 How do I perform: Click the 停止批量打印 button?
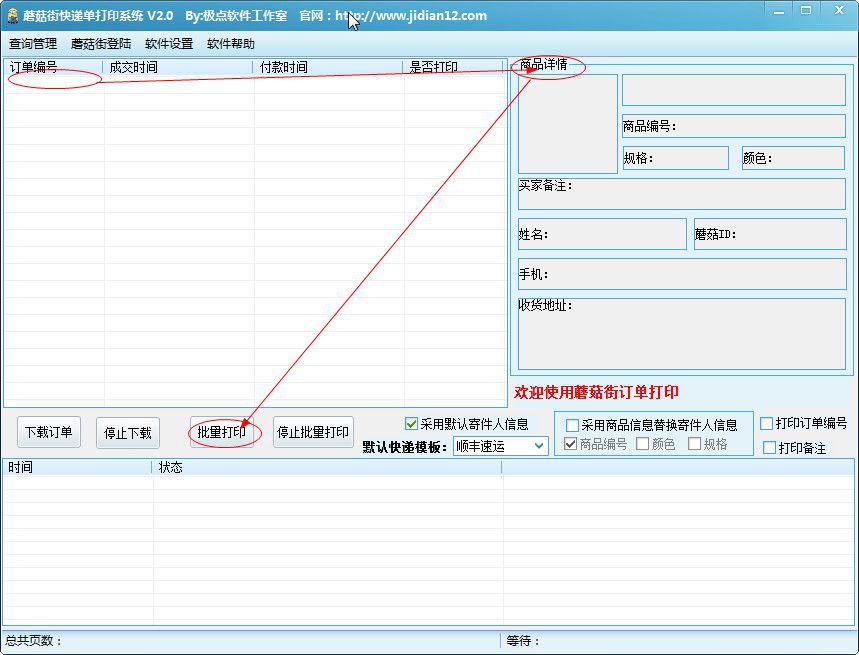(x=313, y=432)
